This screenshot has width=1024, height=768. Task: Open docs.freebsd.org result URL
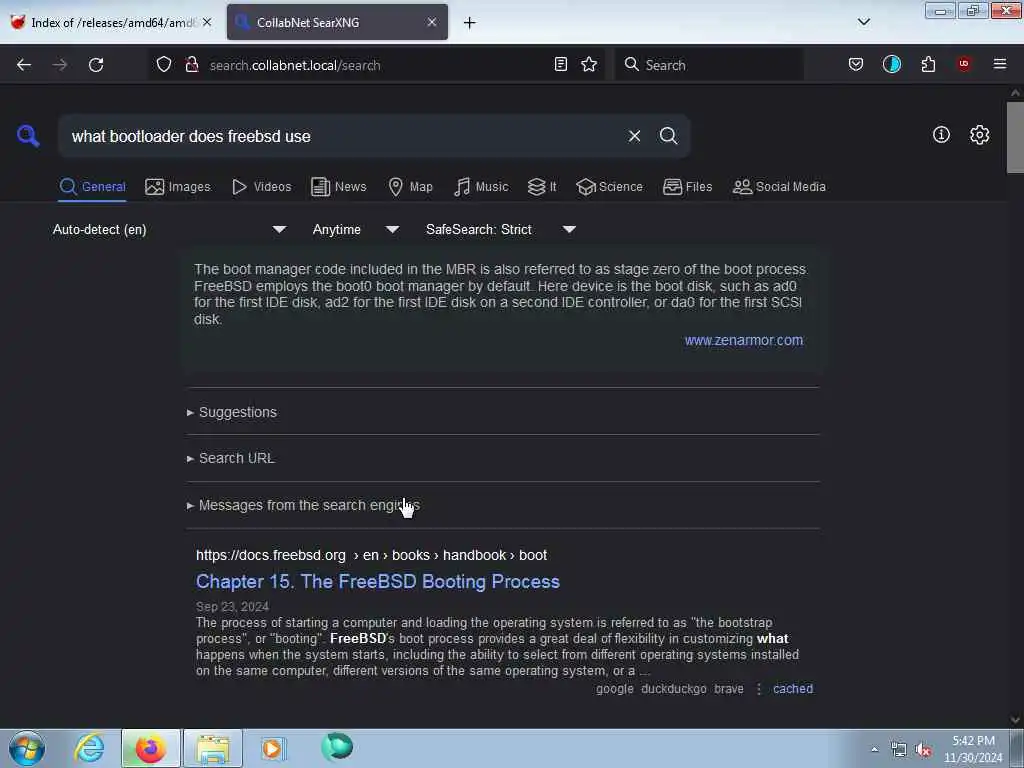[371, 555]
